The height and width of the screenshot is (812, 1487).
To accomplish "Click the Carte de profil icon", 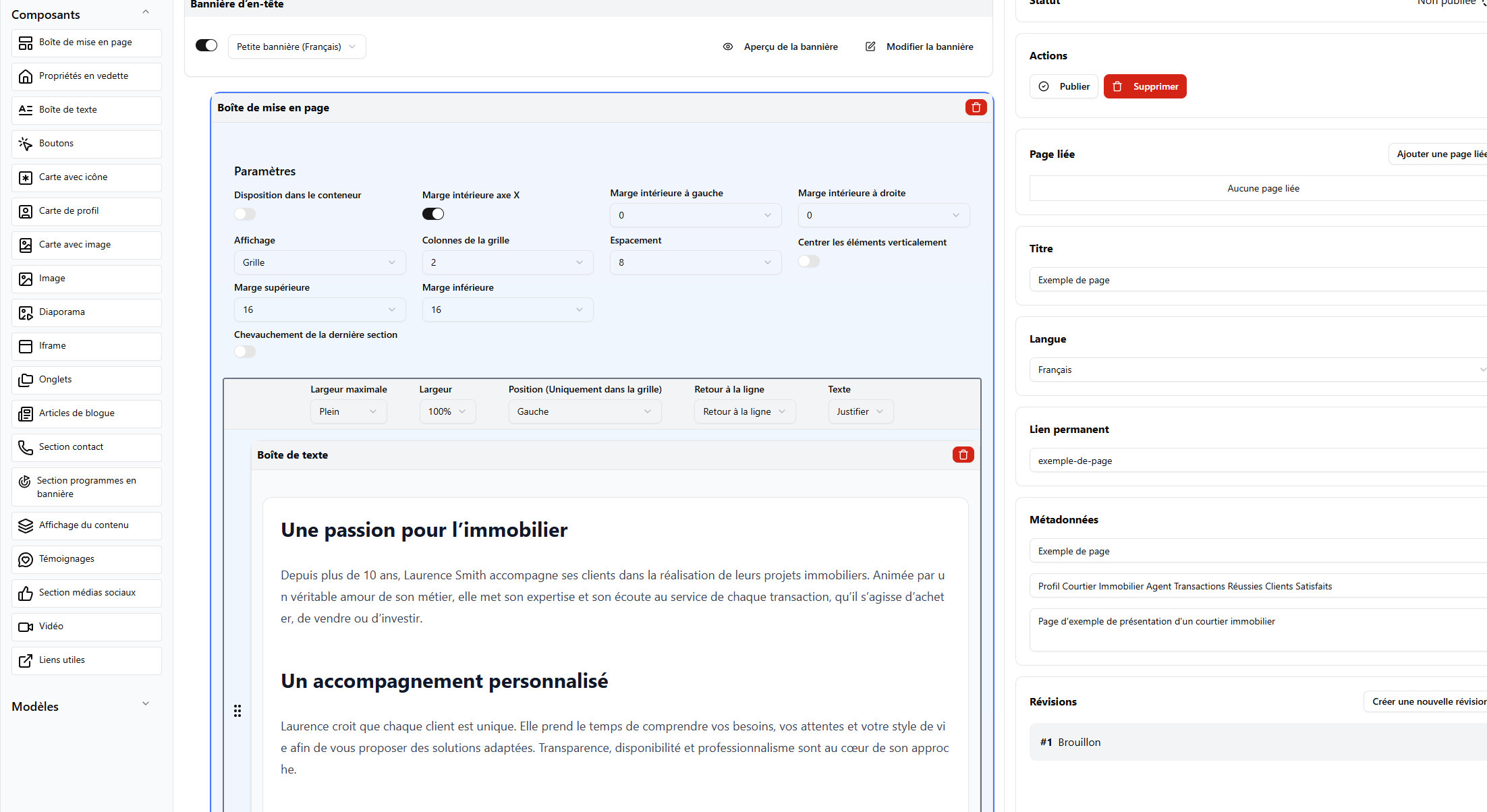I will pos(26,211).
